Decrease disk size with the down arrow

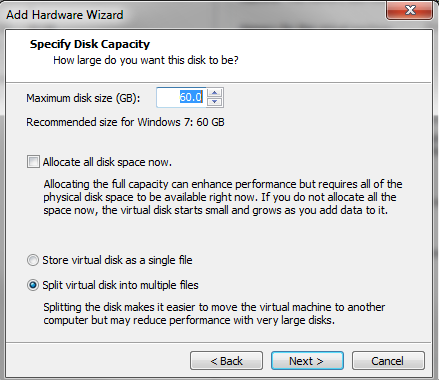pos(215,102)
